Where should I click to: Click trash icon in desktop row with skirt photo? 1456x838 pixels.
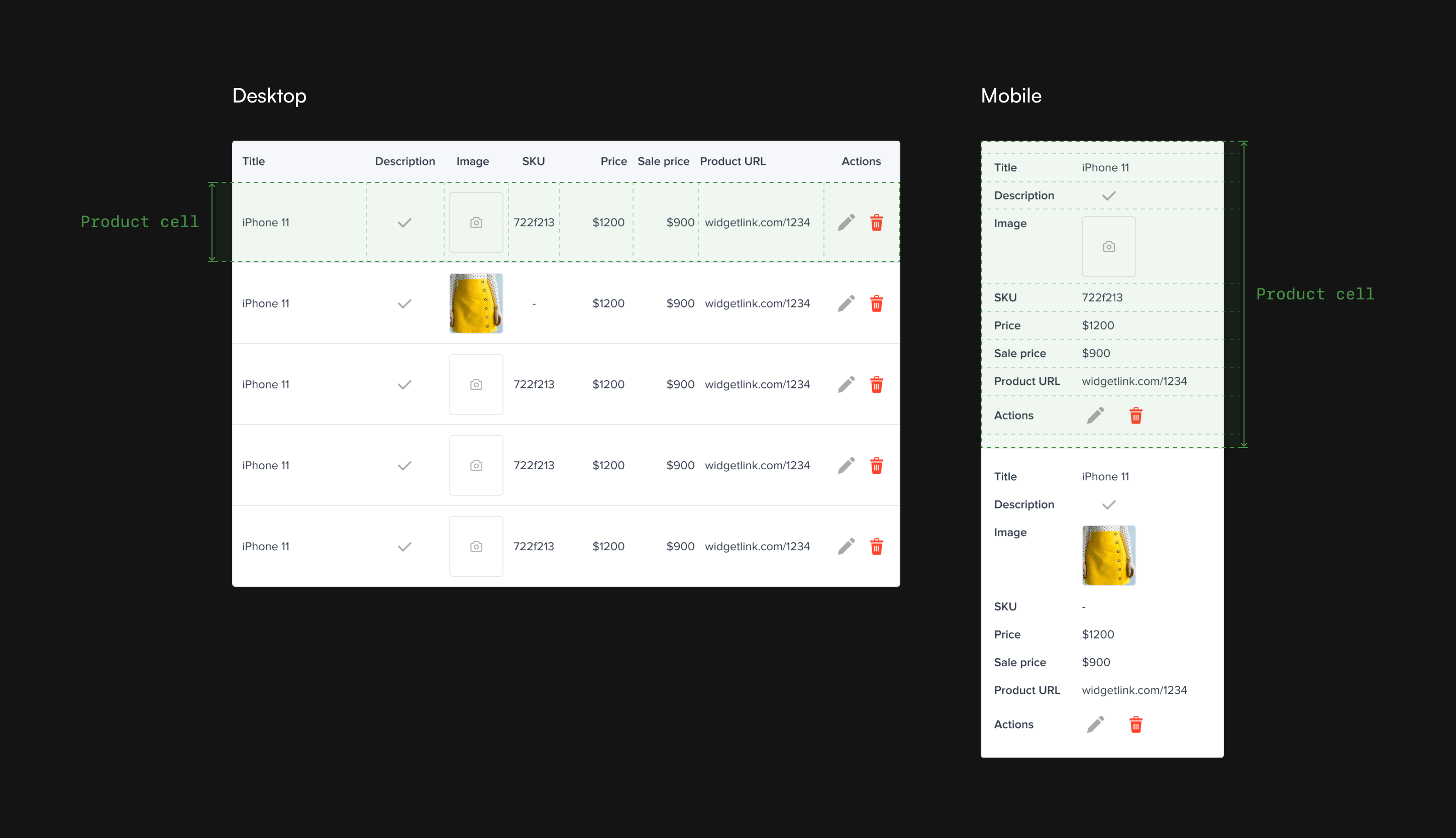tap(877, 303)
